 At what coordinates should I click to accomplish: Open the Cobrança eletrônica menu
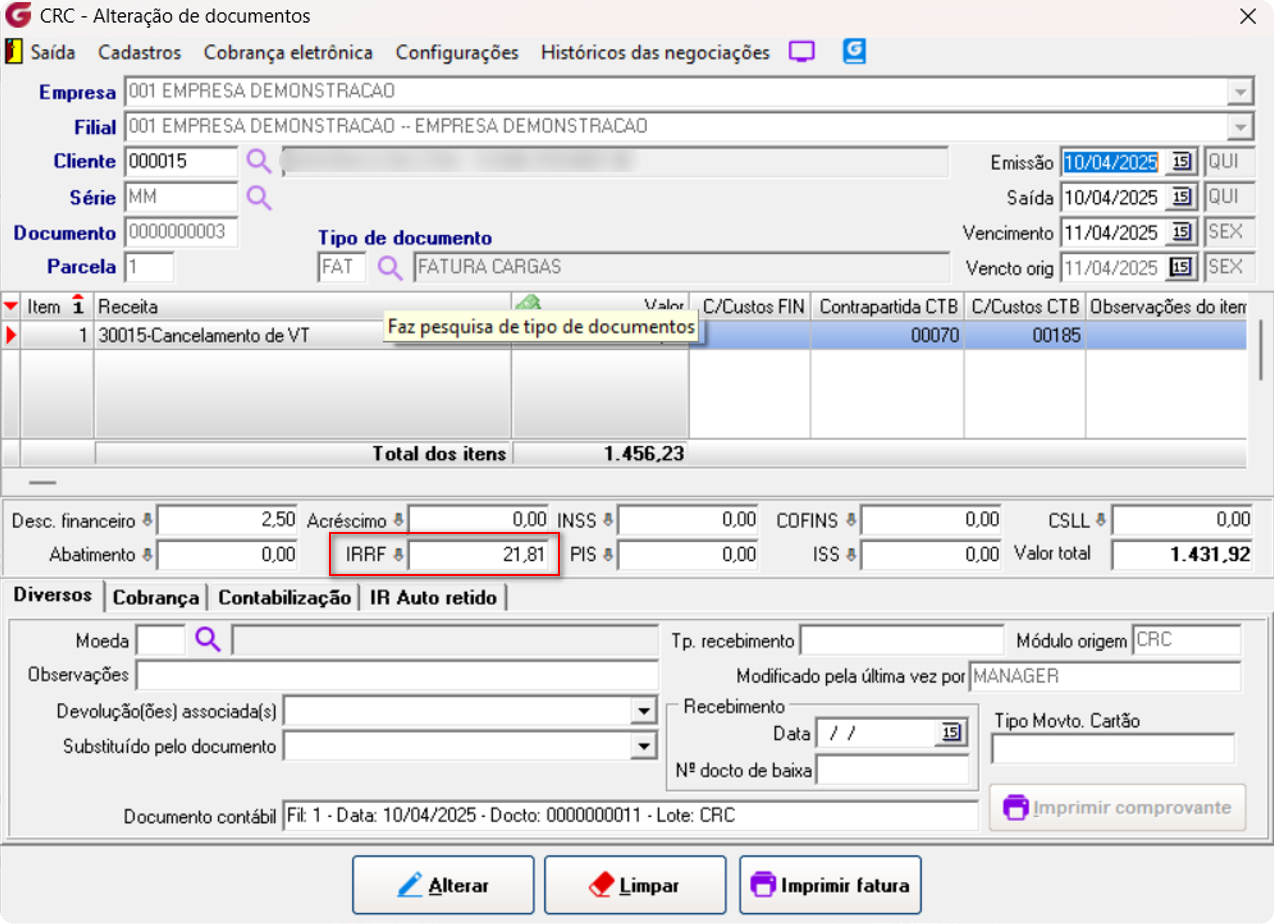[x=288, y=52]
